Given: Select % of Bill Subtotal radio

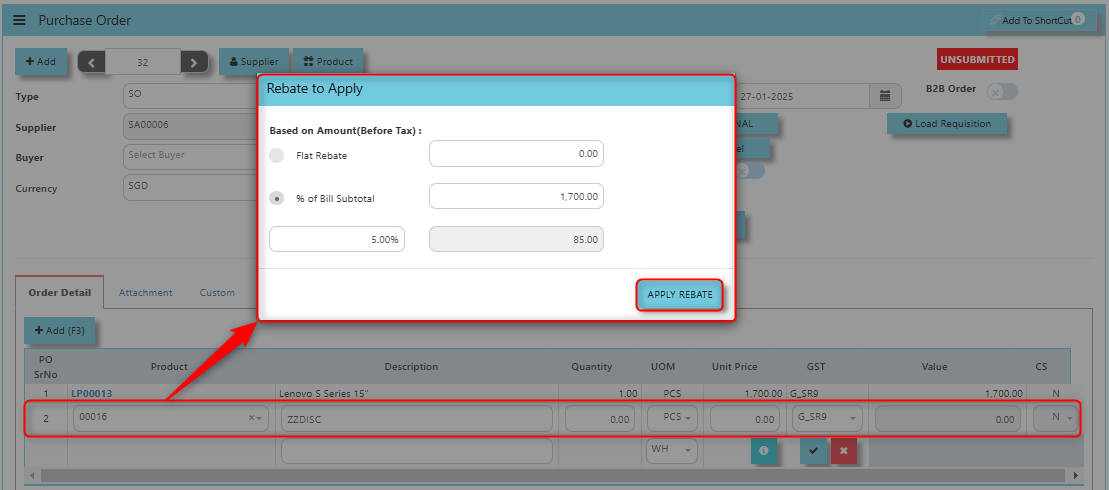Looking at the screenshot, I should point(277,199).
